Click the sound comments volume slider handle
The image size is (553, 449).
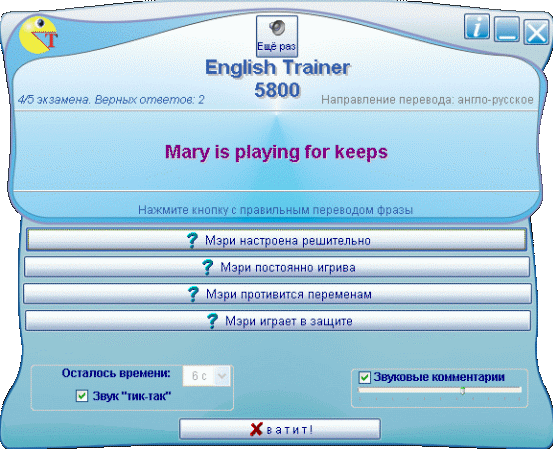tap(462, 390)
